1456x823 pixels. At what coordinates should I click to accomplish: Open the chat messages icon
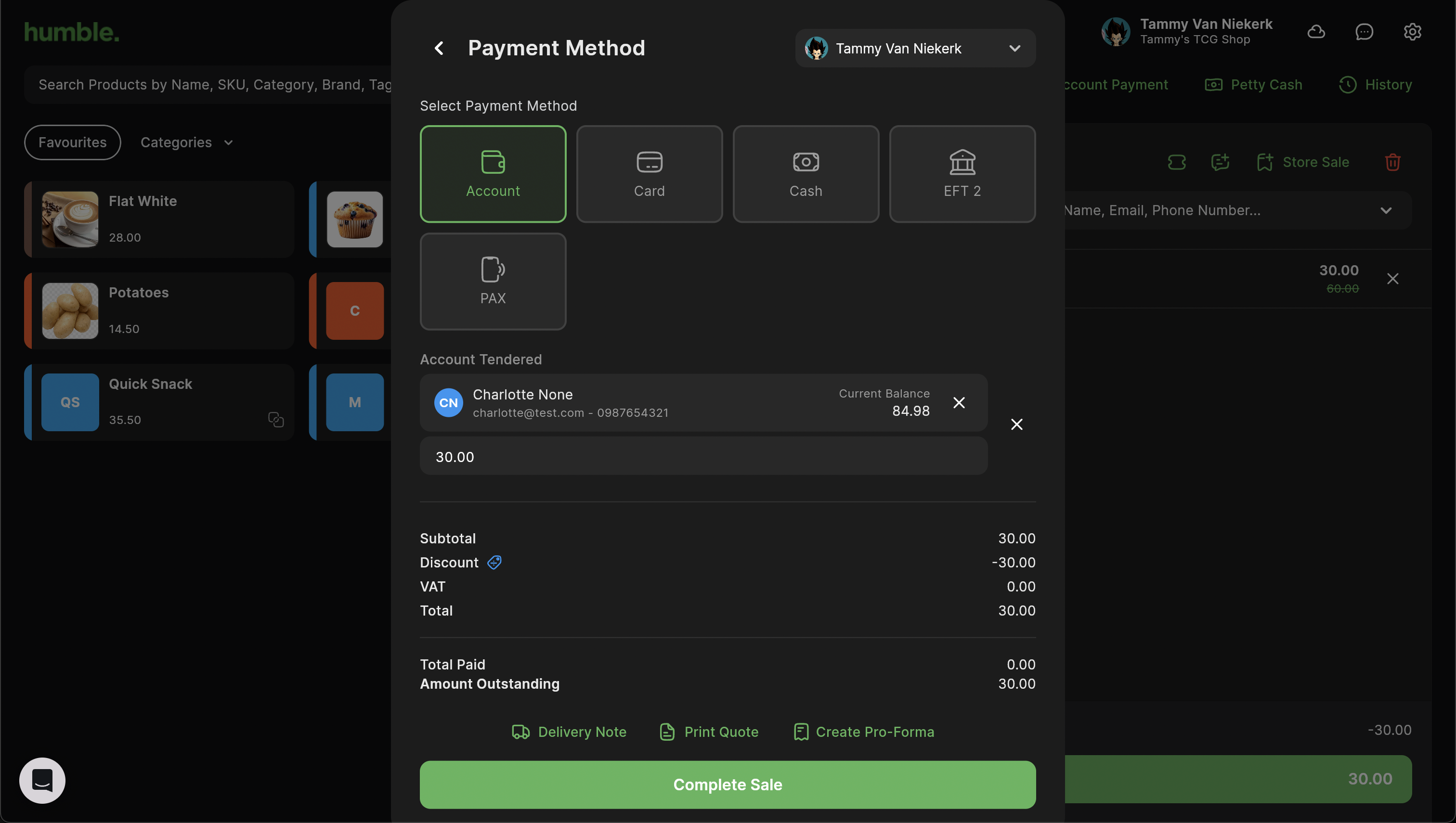pyautogui.click(x=1364, y=32)
